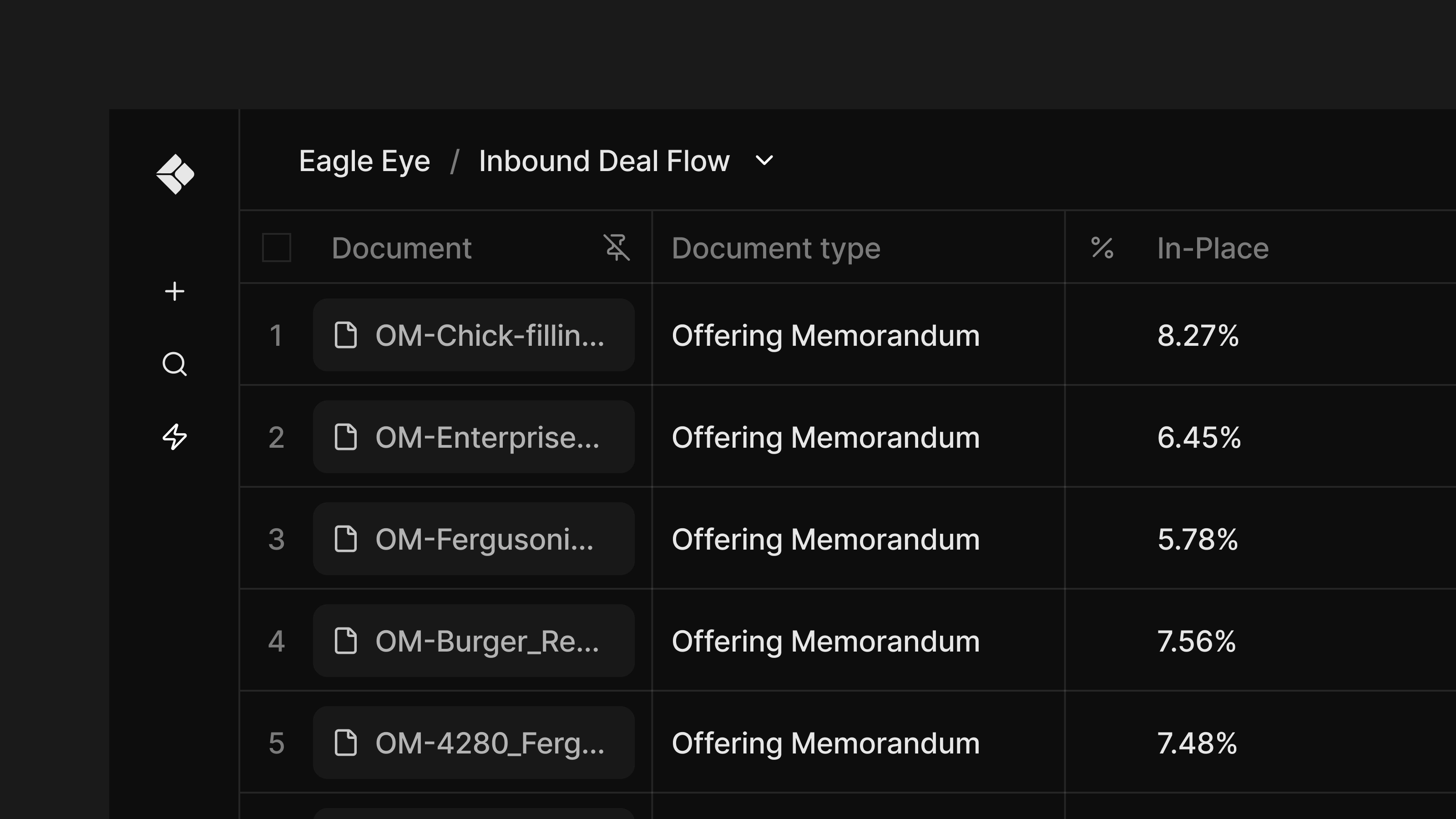
Task: Click the Document column header label
Action: [401, 248]
